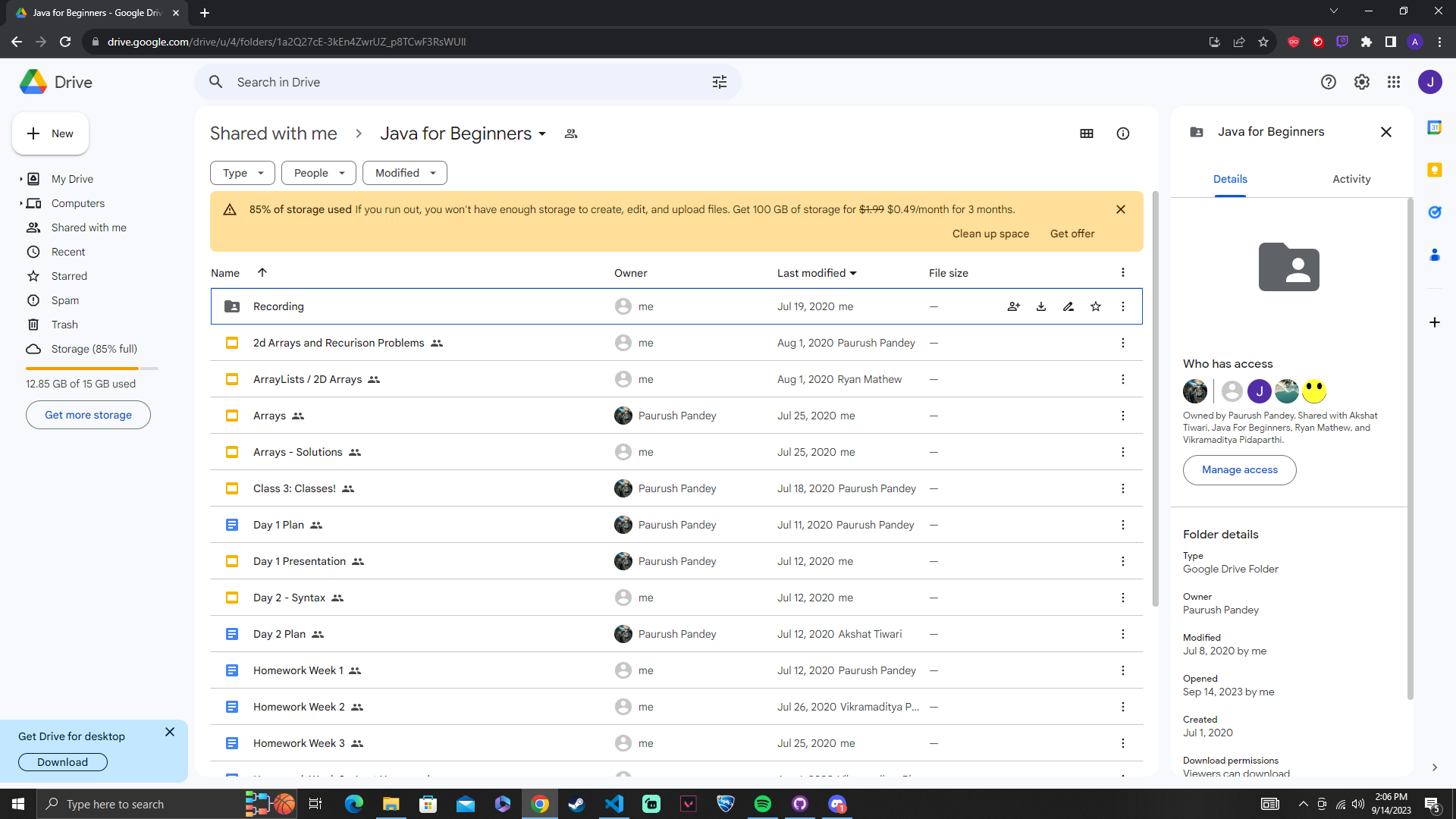Open the Type filter dropdown
1456x819 pixels.
243,173
